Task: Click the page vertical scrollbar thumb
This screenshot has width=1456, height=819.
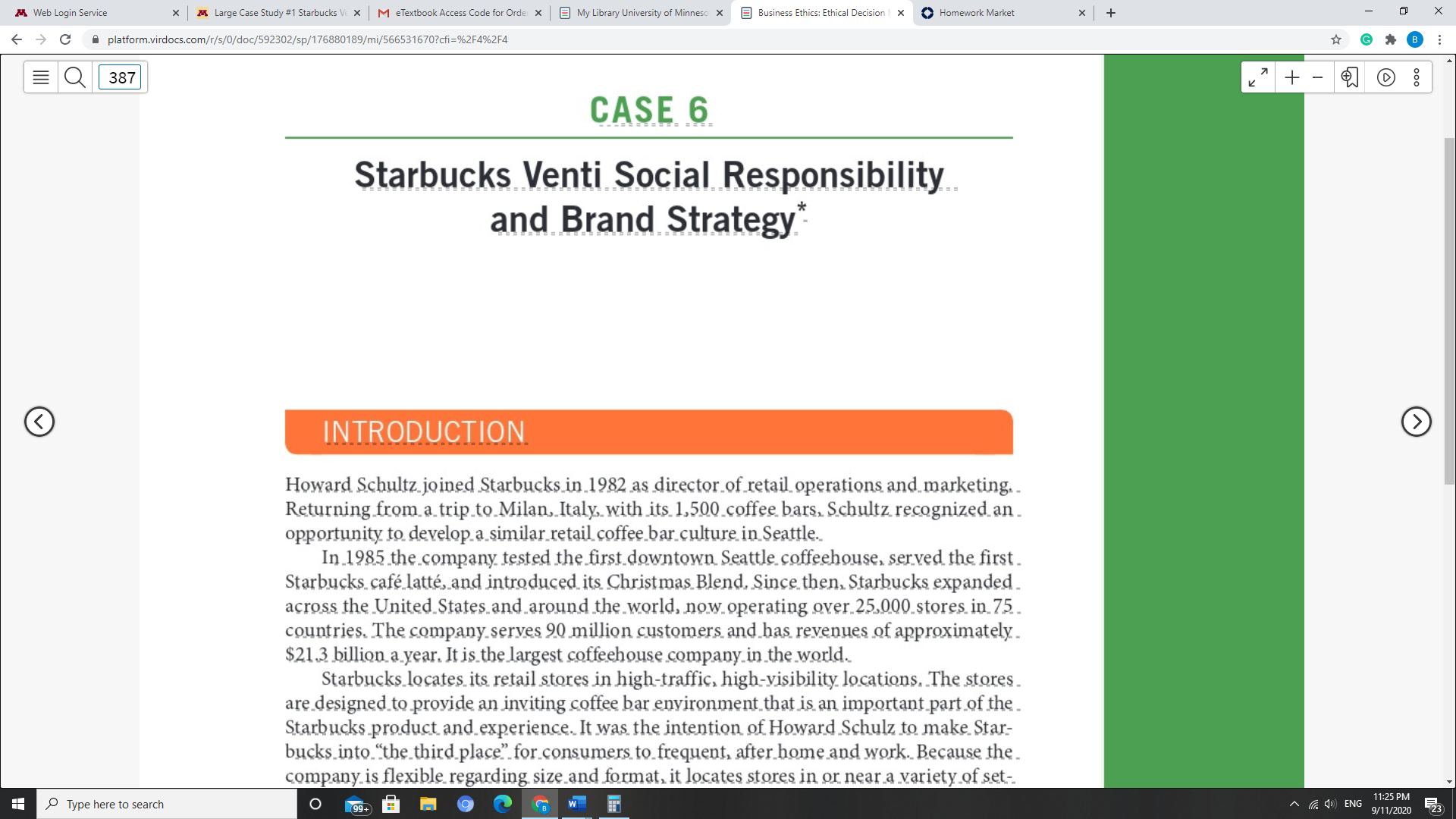Action: click(x=1449, y=311)
